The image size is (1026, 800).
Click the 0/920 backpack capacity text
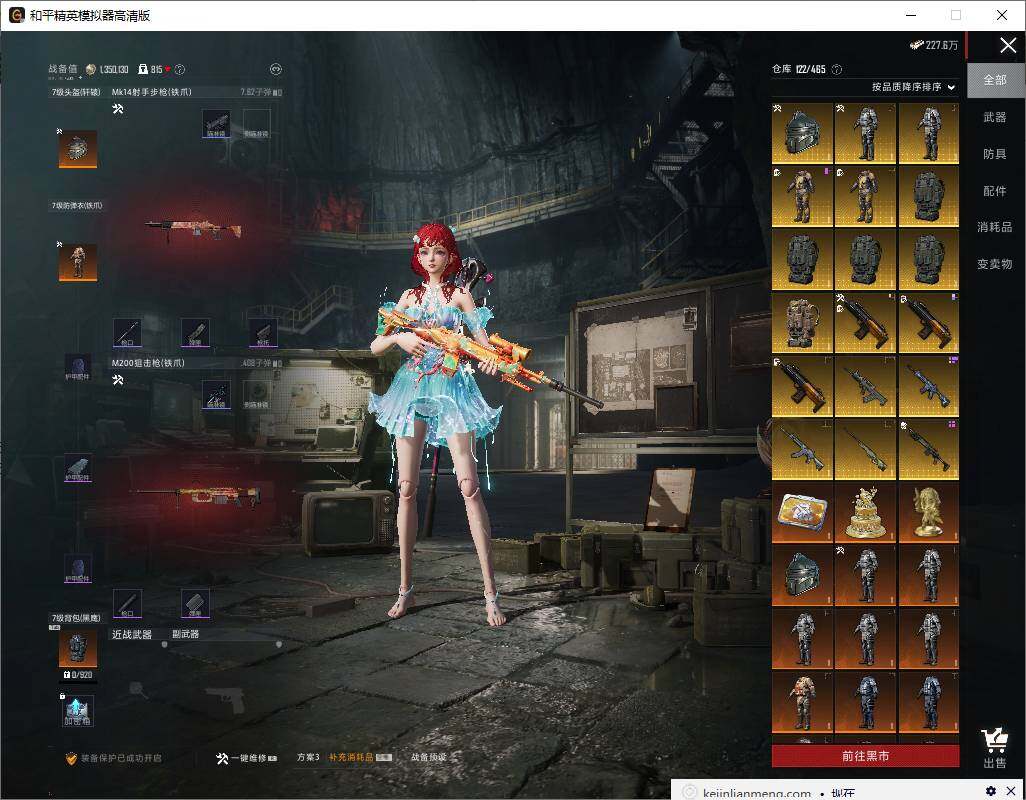(78, 674)
